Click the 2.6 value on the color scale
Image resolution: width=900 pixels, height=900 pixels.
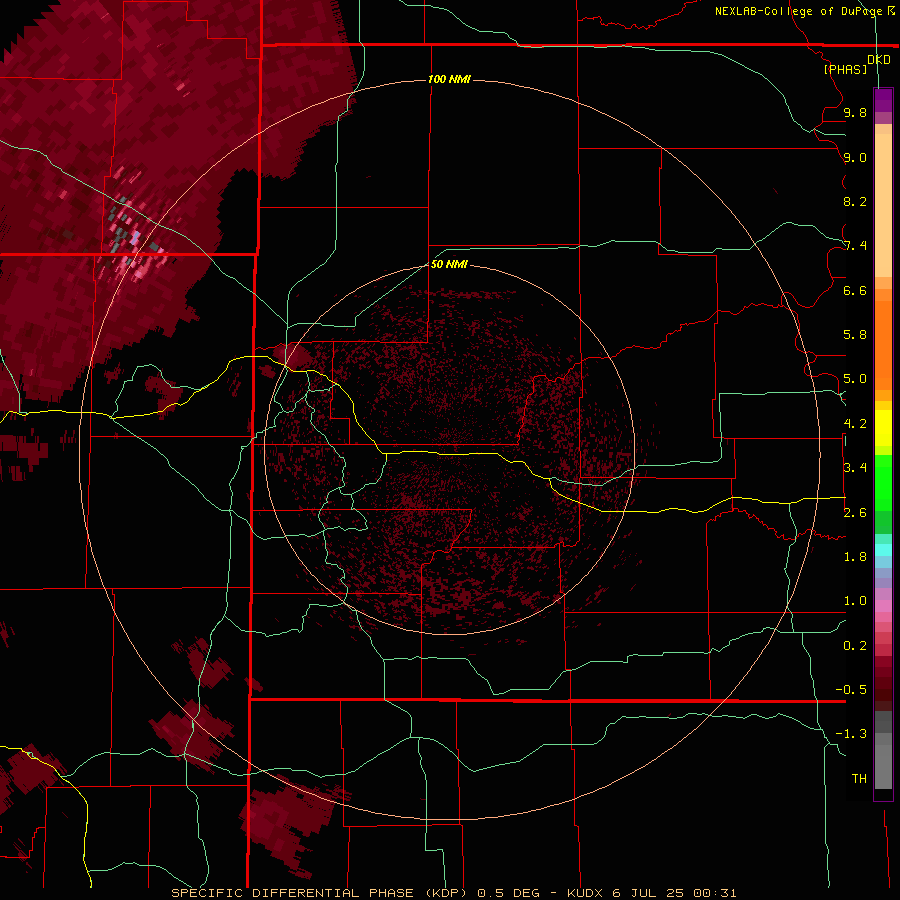click(855, 513)
